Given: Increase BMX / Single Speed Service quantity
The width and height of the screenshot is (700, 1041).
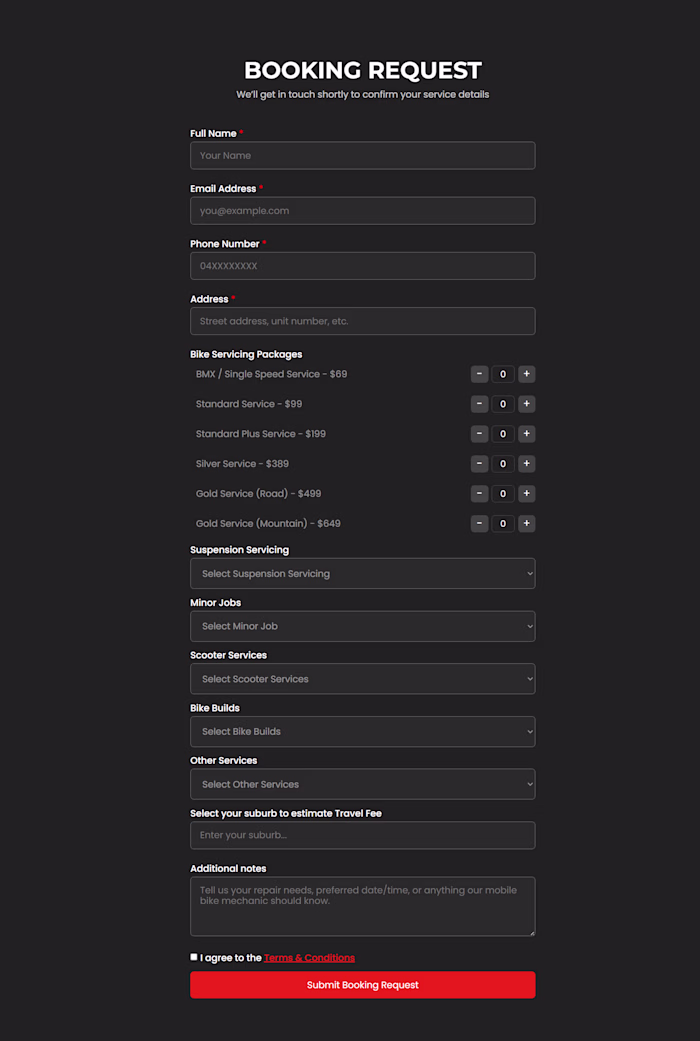Looking at the screenshot, I should coord(527,373).
